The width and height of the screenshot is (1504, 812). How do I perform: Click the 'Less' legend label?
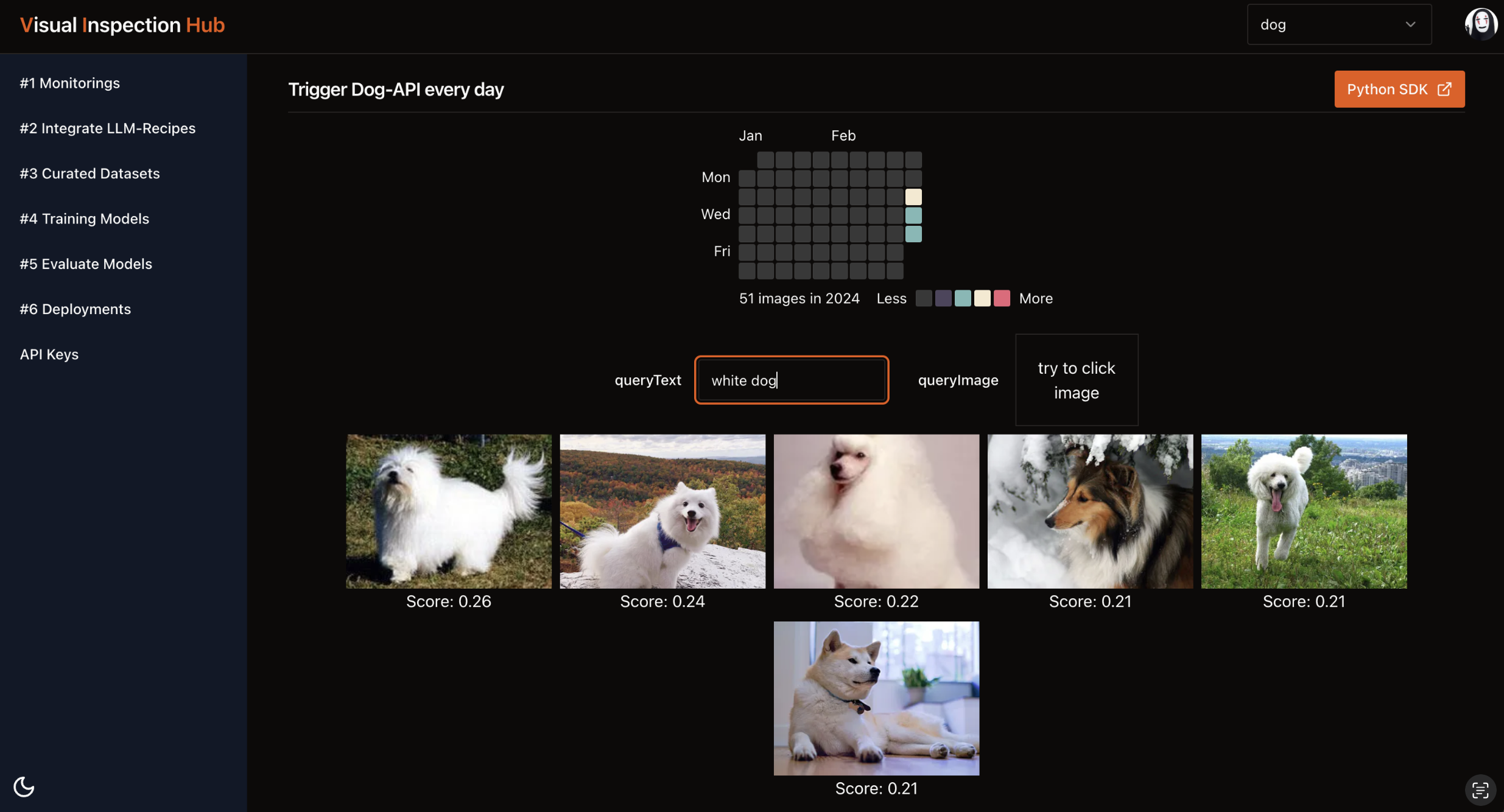tap(891, 298)
